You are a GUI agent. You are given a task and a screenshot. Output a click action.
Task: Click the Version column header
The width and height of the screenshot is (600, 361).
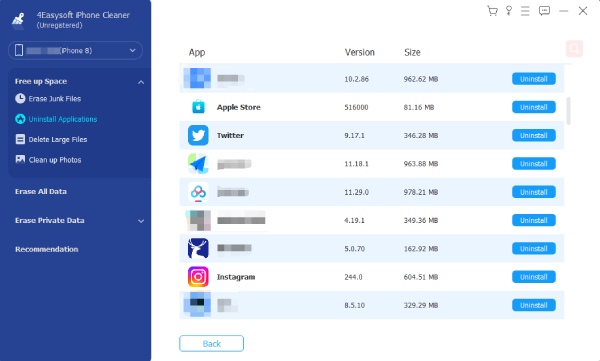click(x=359, y=52)
